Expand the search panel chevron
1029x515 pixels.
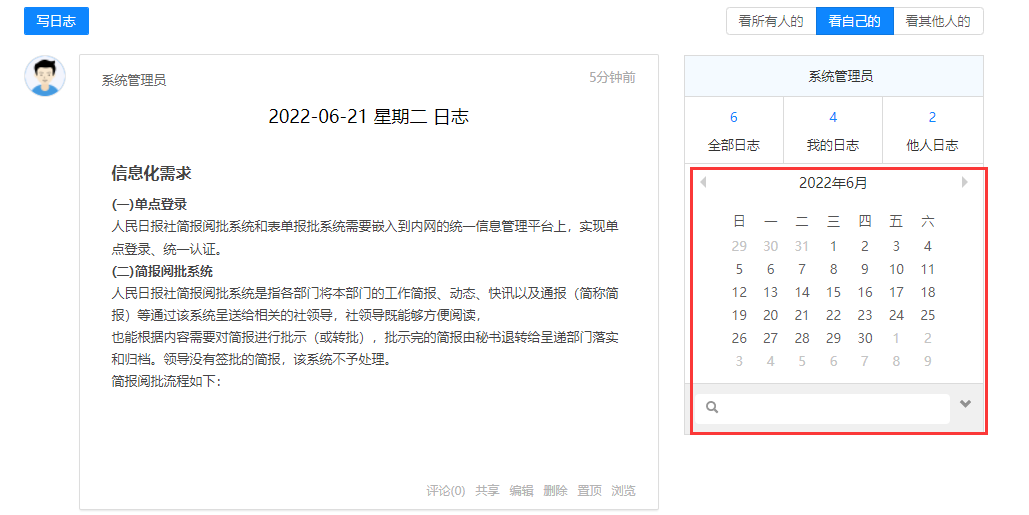point(965,404)
